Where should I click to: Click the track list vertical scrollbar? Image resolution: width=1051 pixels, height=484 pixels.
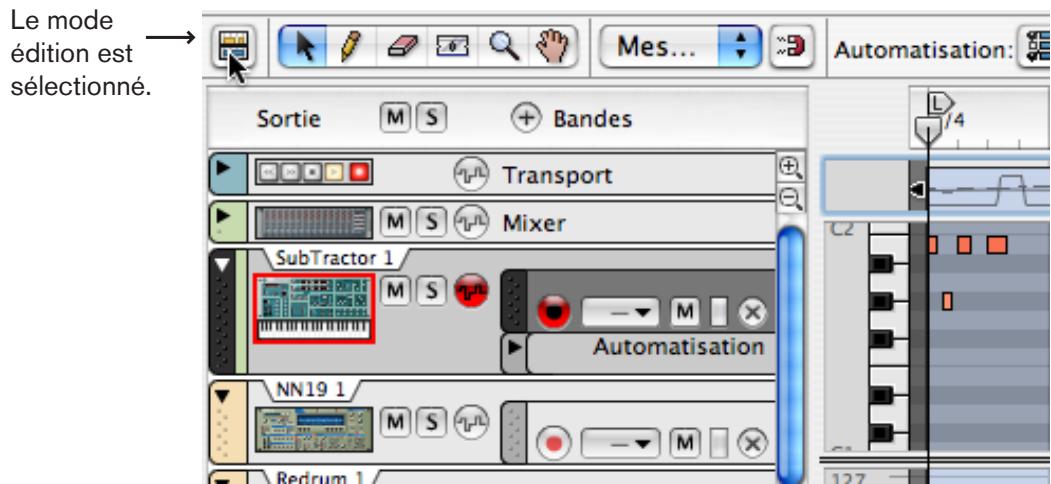click(x=791, y=354)
